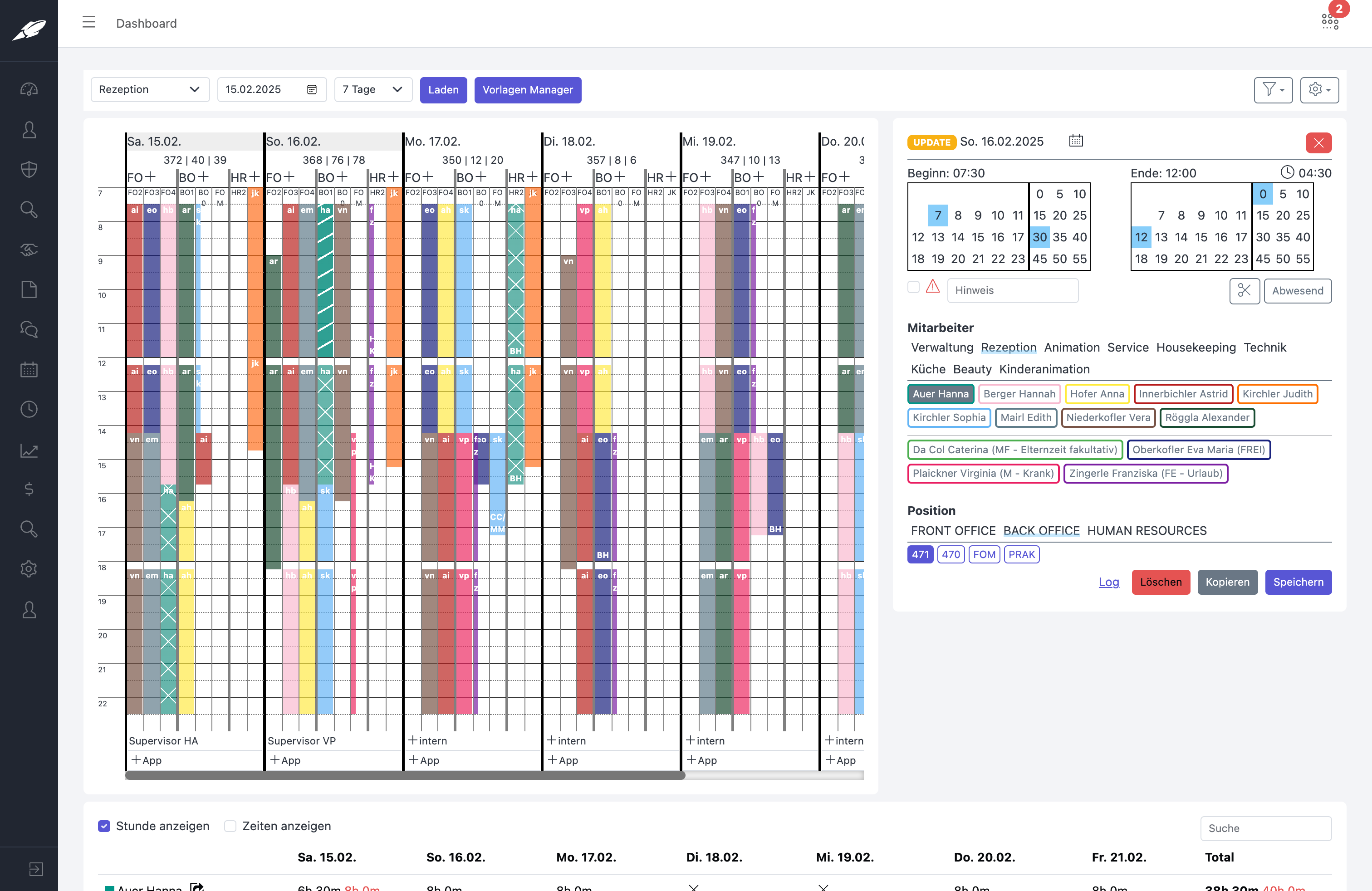Viewport: 1372px width, 891px height.
Task: Click the Vorlagen Manager button
Action: (x=528, y=90)
